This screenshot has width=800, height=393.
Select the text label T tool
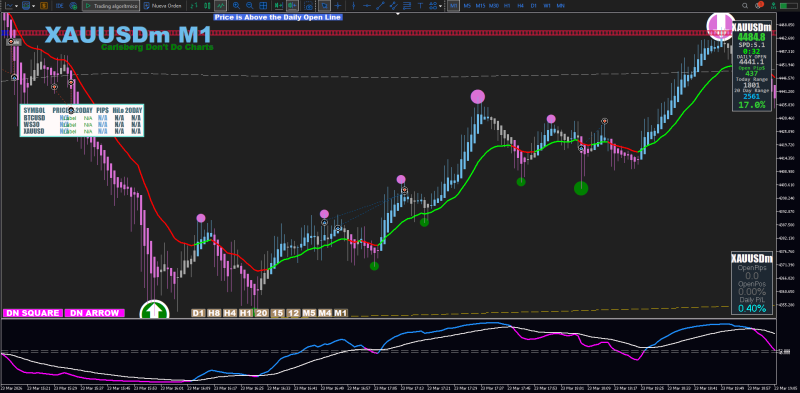click(x=420, y=6)
